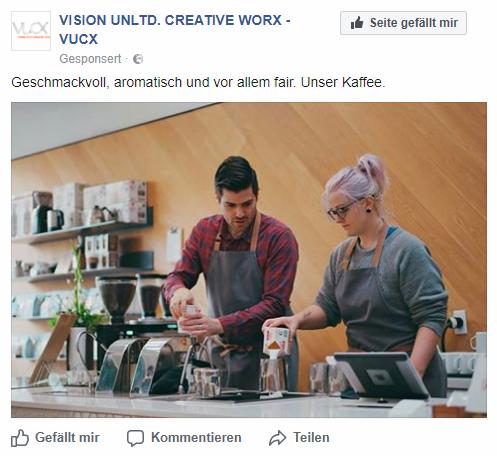Image resolution: width=497 pixels, height=456 pixels.
Task: Click the thumbs-up icon on Seite gefällt mir
Action: (357, 23)
